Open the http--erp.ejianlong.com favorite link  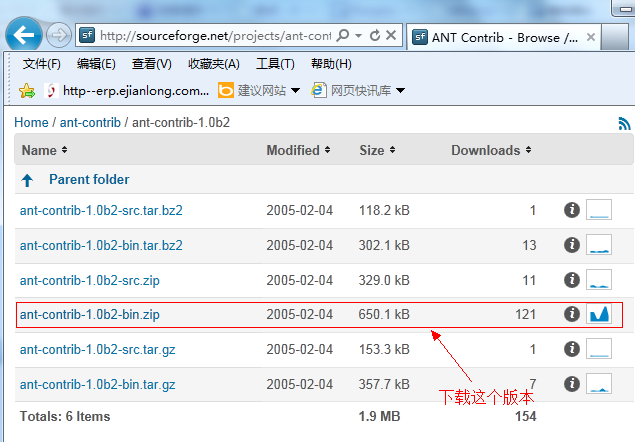pyautogui.click(x=127, y=90)
